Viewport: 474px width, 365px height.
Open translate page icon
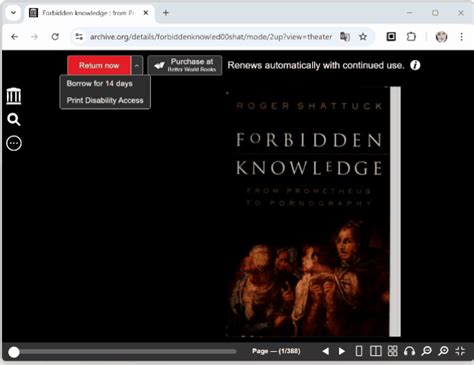[x=345, y=37]
